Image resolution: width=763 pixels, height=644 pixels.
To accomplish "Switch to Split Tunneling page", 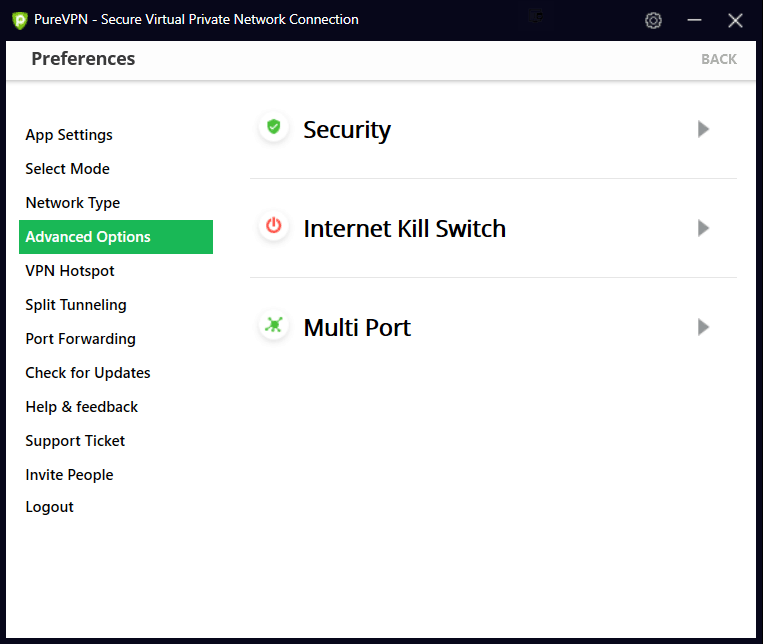I will click(x=76, y=305).
